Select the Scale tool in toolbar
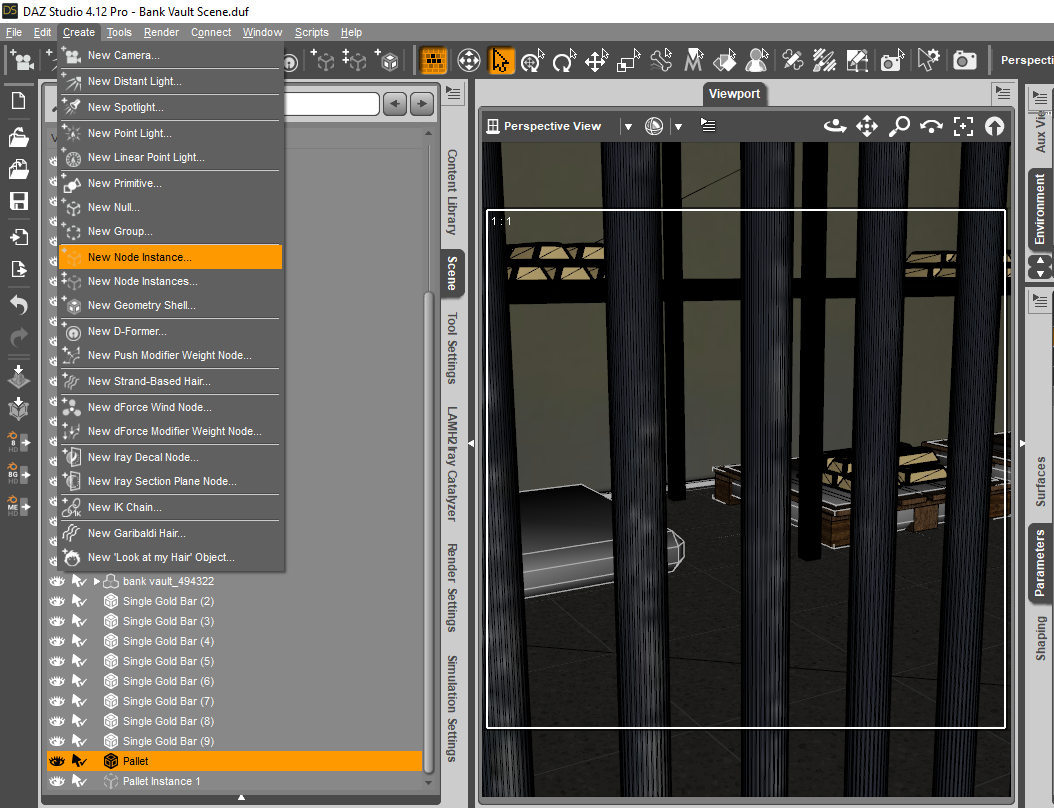The height and width of the screenshot is (808, 1054). click(x=629, y=60)
